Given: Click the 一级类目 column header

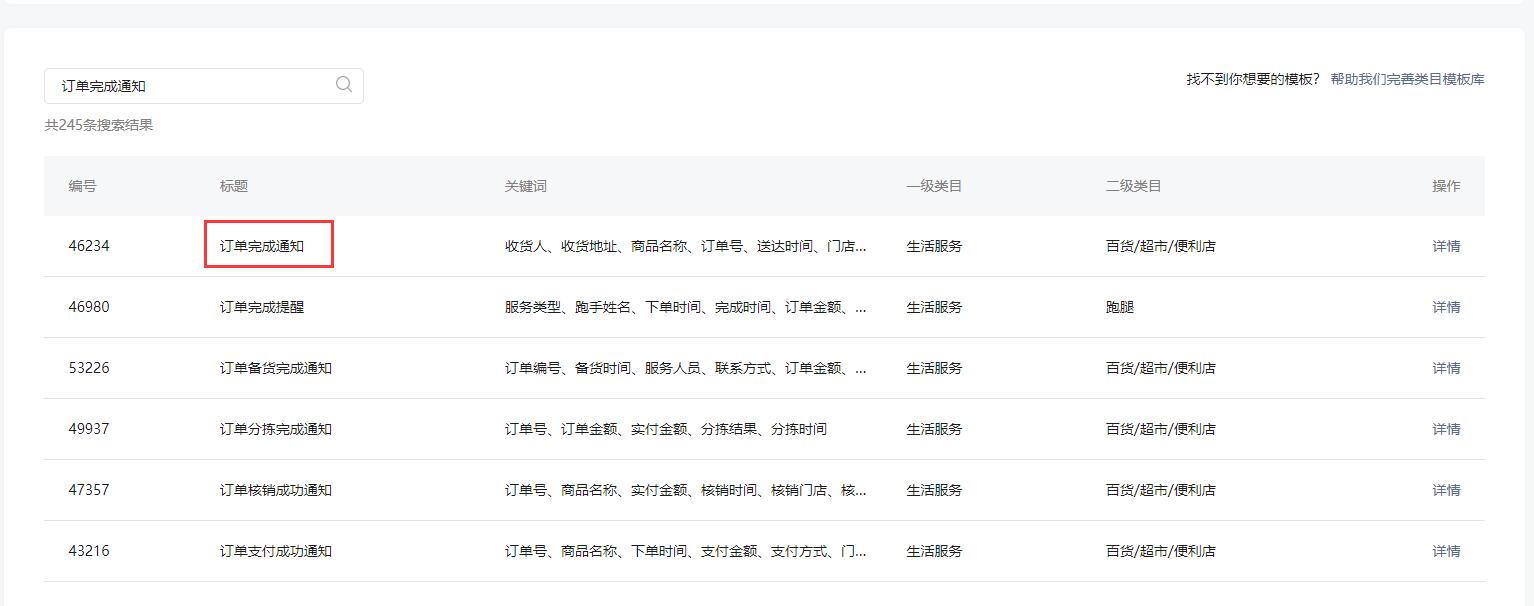Looking at the screenshot, I should tap(934, 186).
